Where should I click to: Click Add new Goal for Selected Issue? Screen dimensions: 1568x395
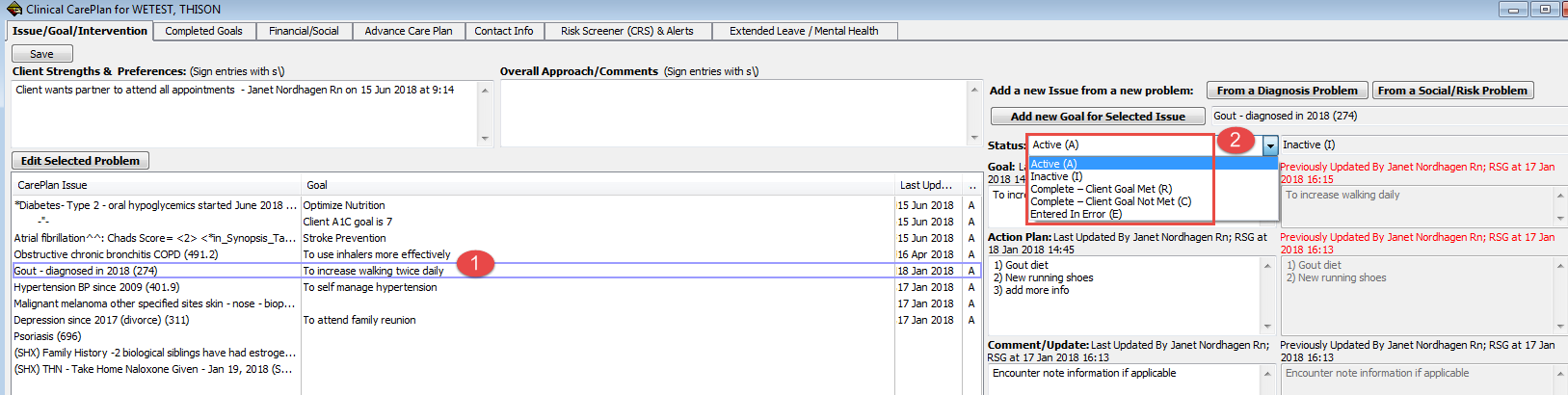point(1098,117)
